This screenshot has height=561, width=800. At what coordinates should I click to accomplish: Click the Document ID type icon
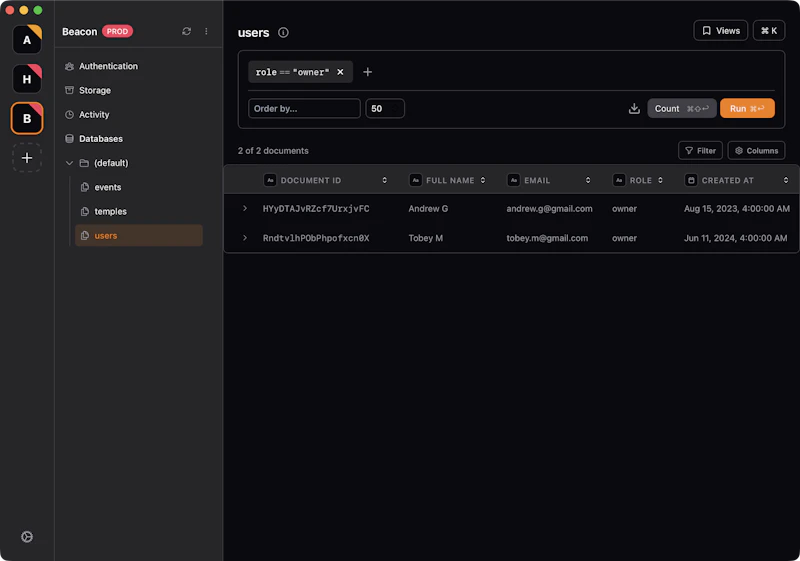[x=270, y=180]
